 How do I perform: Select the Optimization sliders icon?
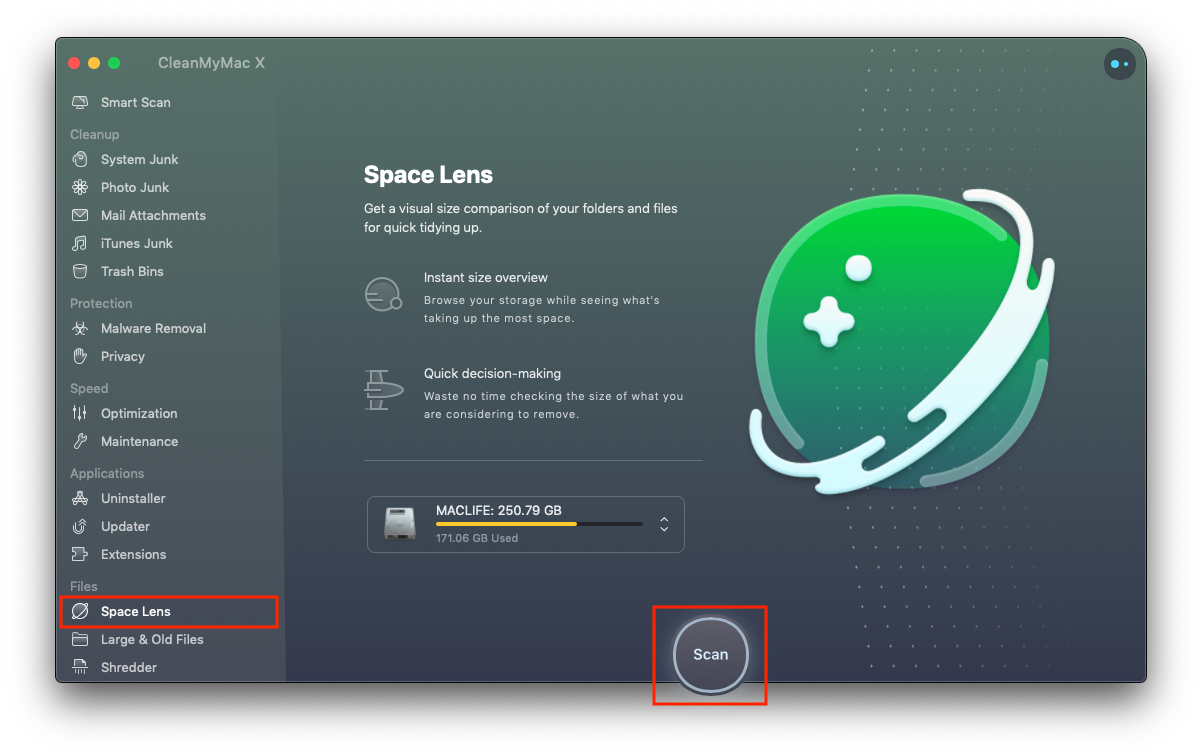pyautogui.click(x=80, y=414)
